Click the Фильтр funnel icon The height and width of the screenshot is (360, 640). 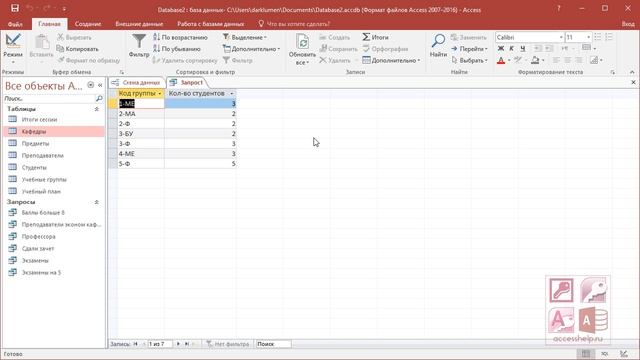click(139, 46)
